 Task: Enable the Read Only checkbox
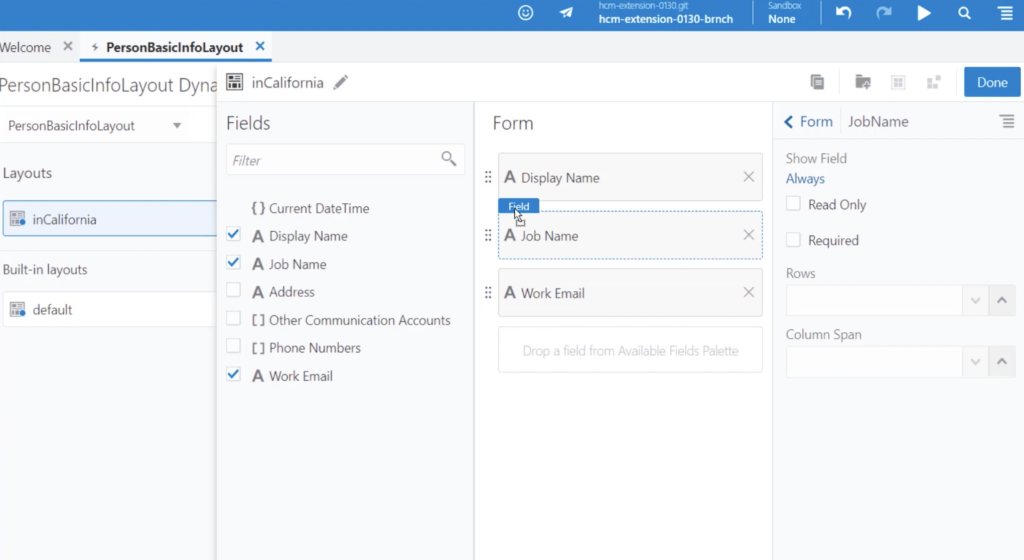click(793, 204)
